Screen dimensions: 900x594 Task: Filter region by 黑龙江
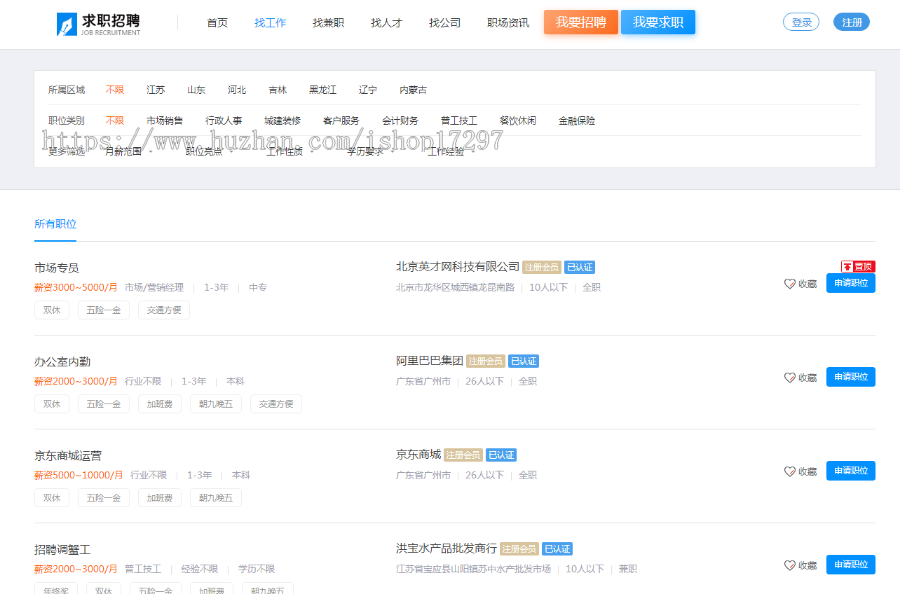[x=323, y=90]
